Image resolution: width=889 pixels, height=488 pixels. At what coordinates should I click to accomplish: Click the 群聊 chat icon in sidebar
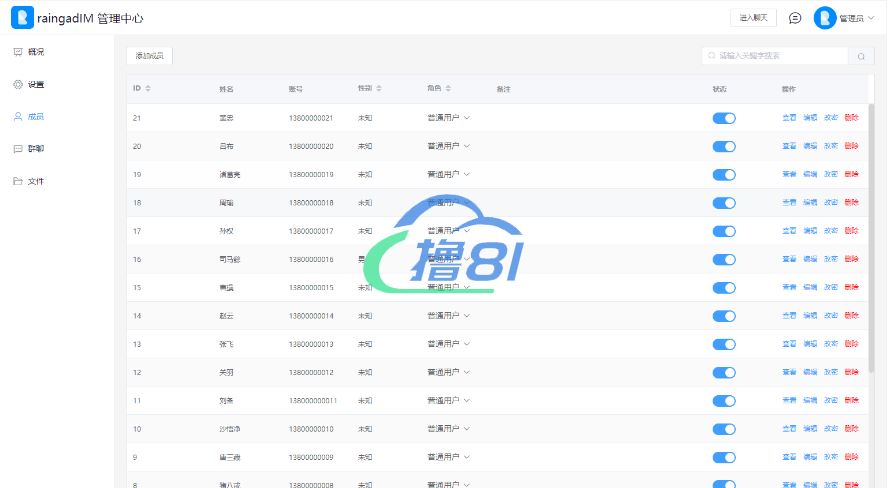(x=18, y=148)
